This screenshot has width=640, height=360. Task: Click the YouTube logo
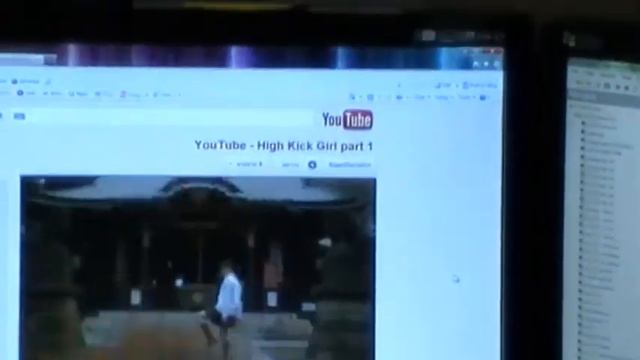point(347,120)
